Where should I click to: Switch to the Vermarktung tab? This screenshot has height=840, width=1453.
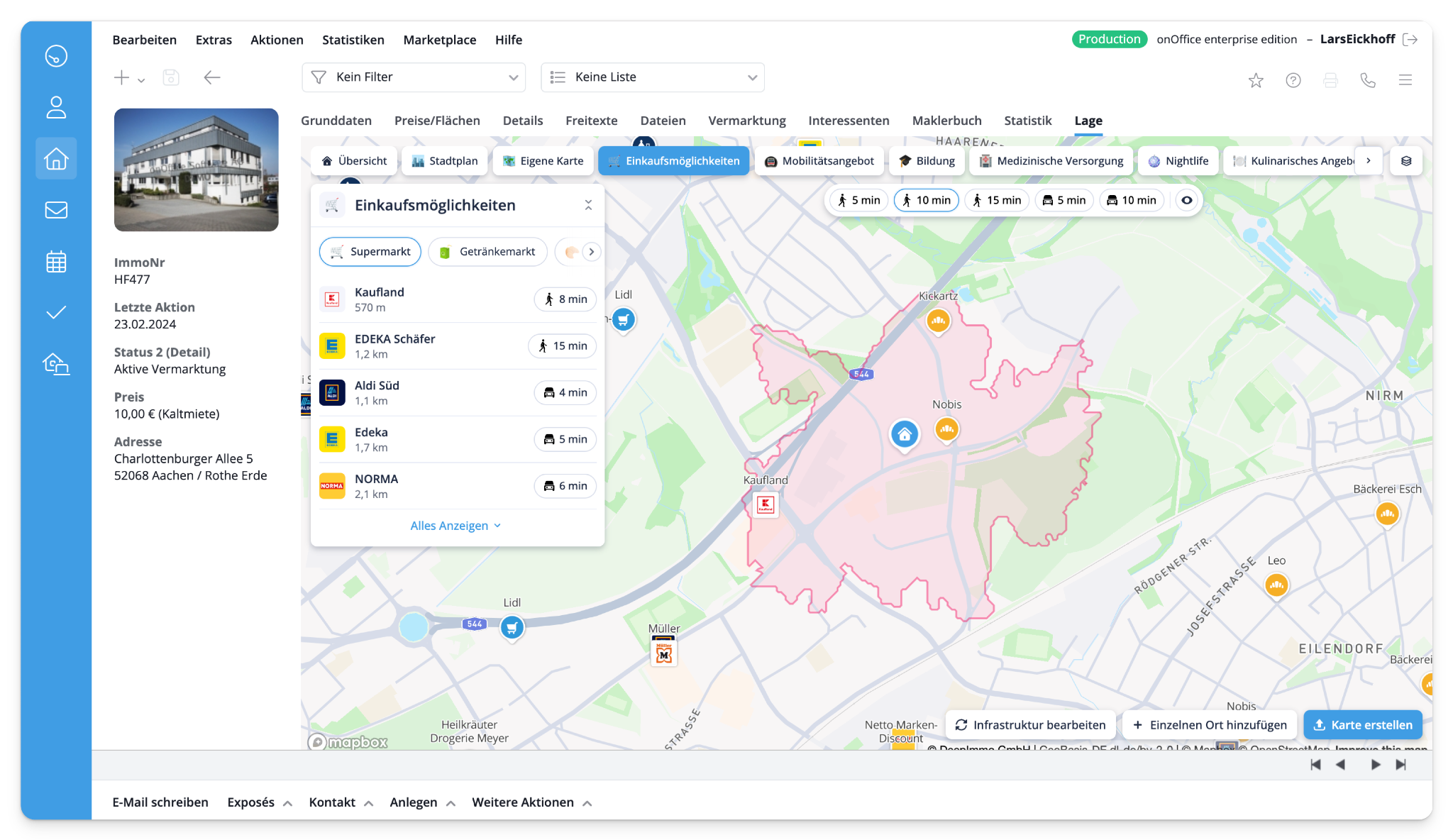tap(746, 121)
